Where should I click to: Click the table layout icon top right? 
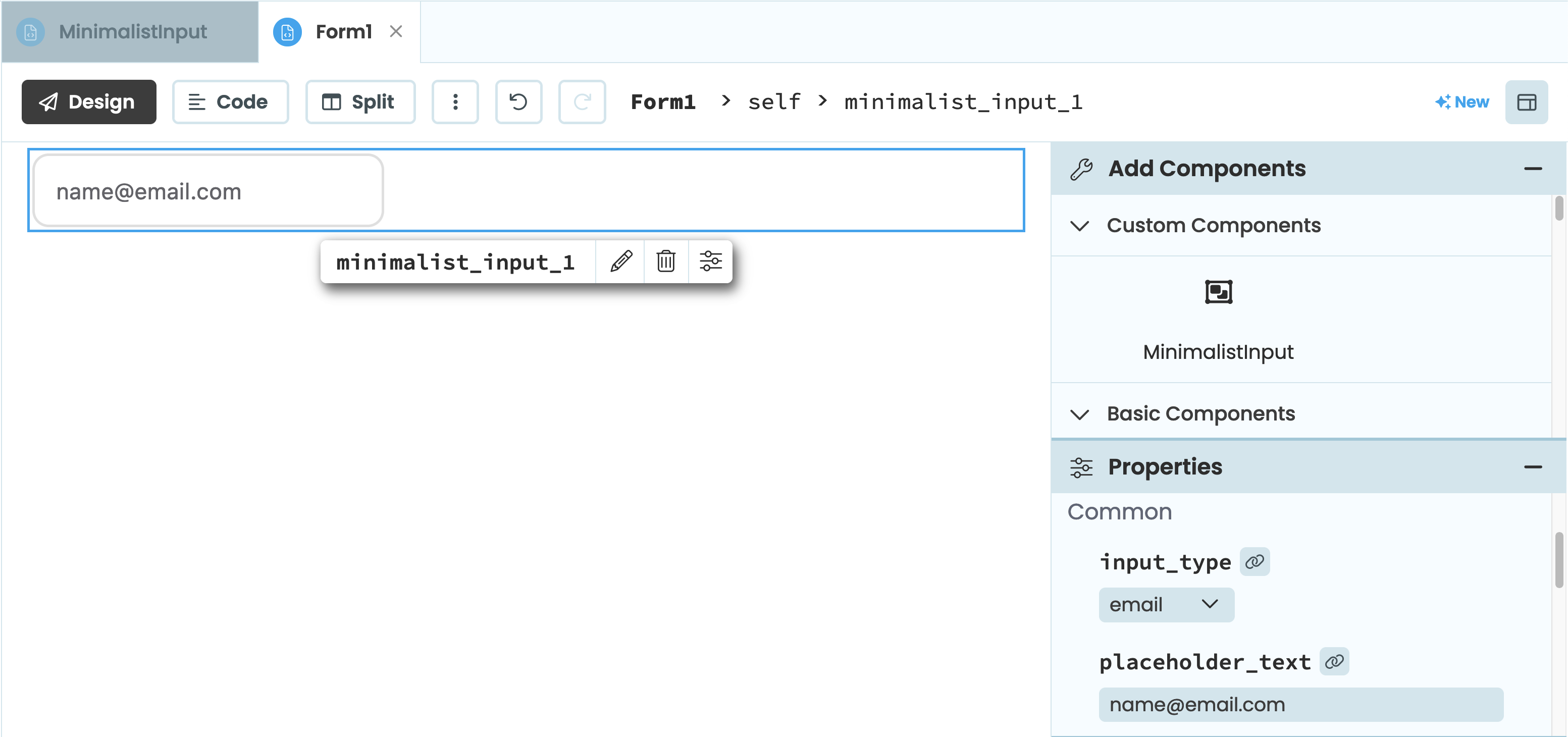click(1527, 101)
